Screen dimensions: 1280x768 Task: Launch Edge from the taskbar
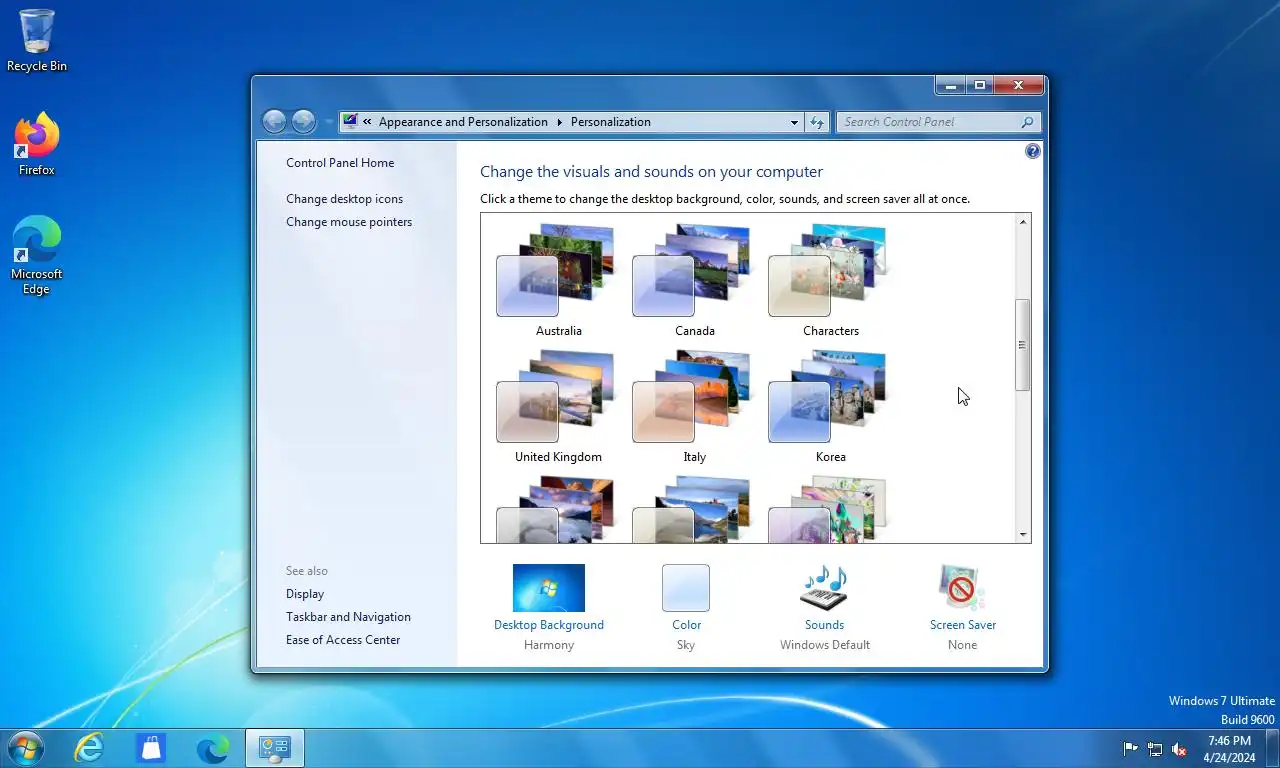213,748
